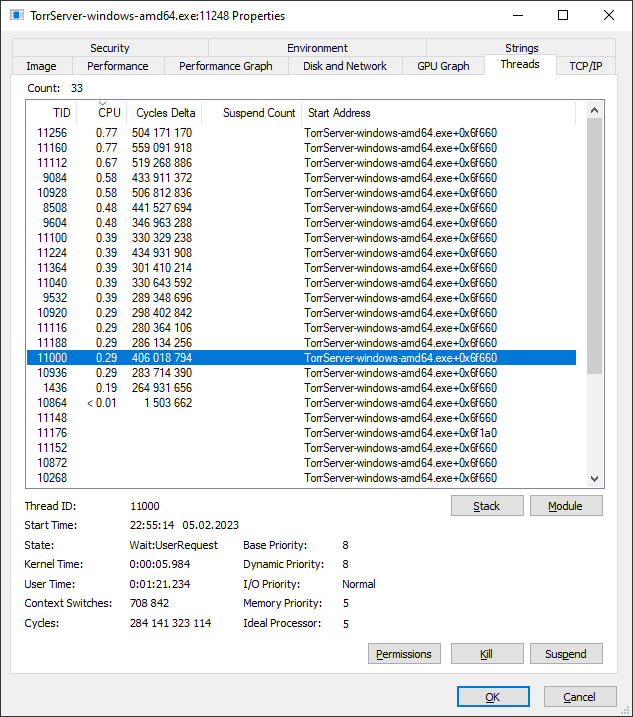This screenshot has width=633, height=717.
Task: Click the thread list scroll up arrow
Action: coord(595,110)
